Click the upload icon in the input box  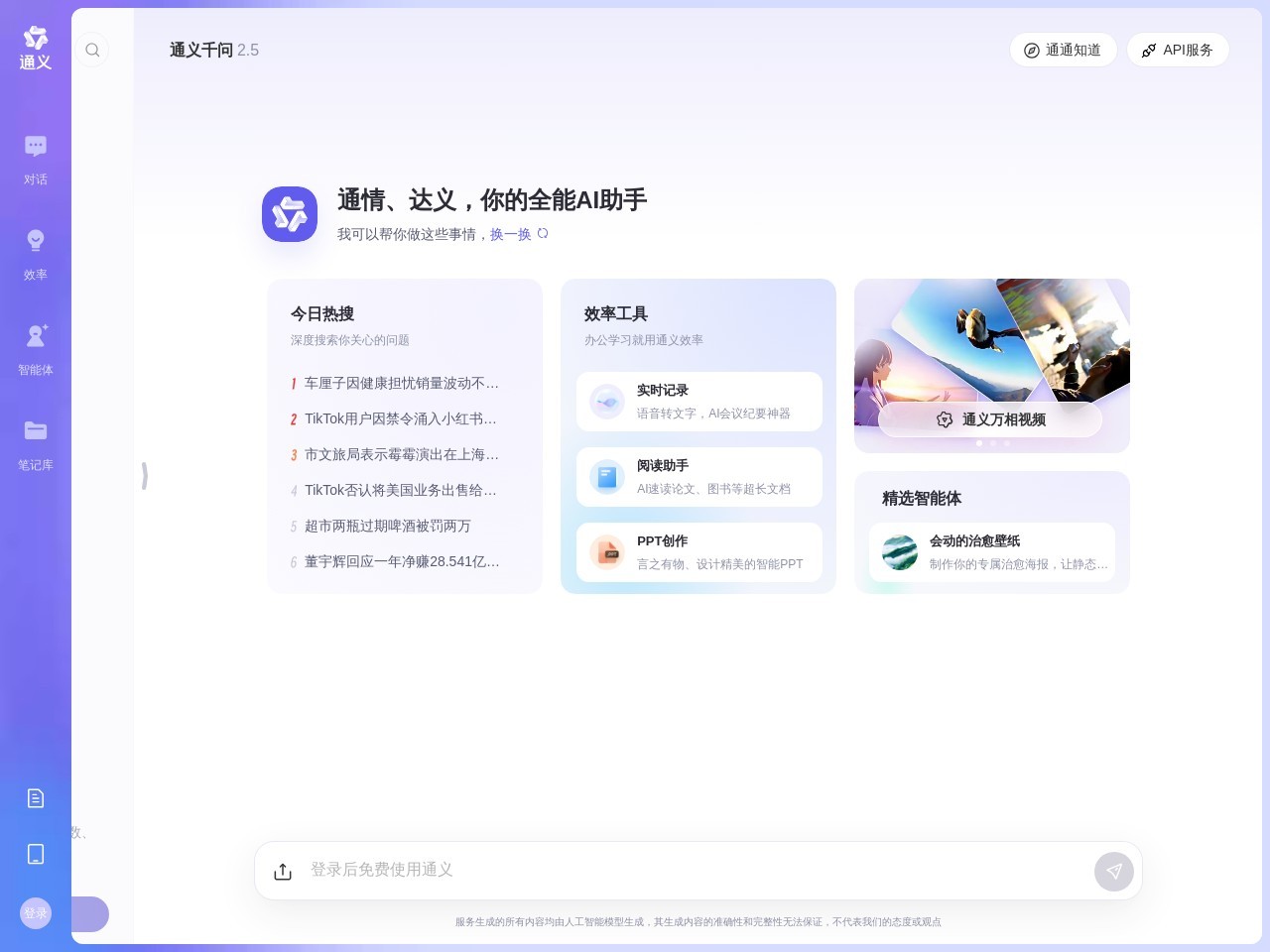(x=283, y=871)
